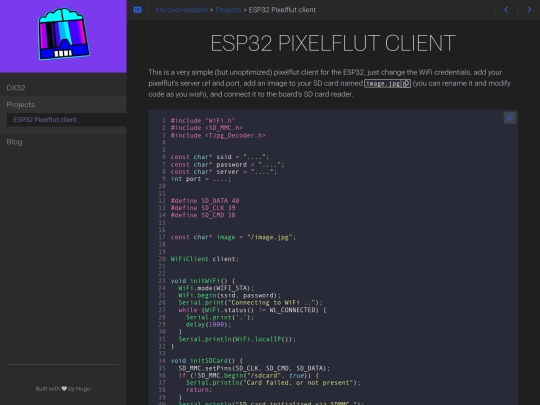540x405 pixels.
Task: Click the site logo in sidebar
Action: point(63,34)
